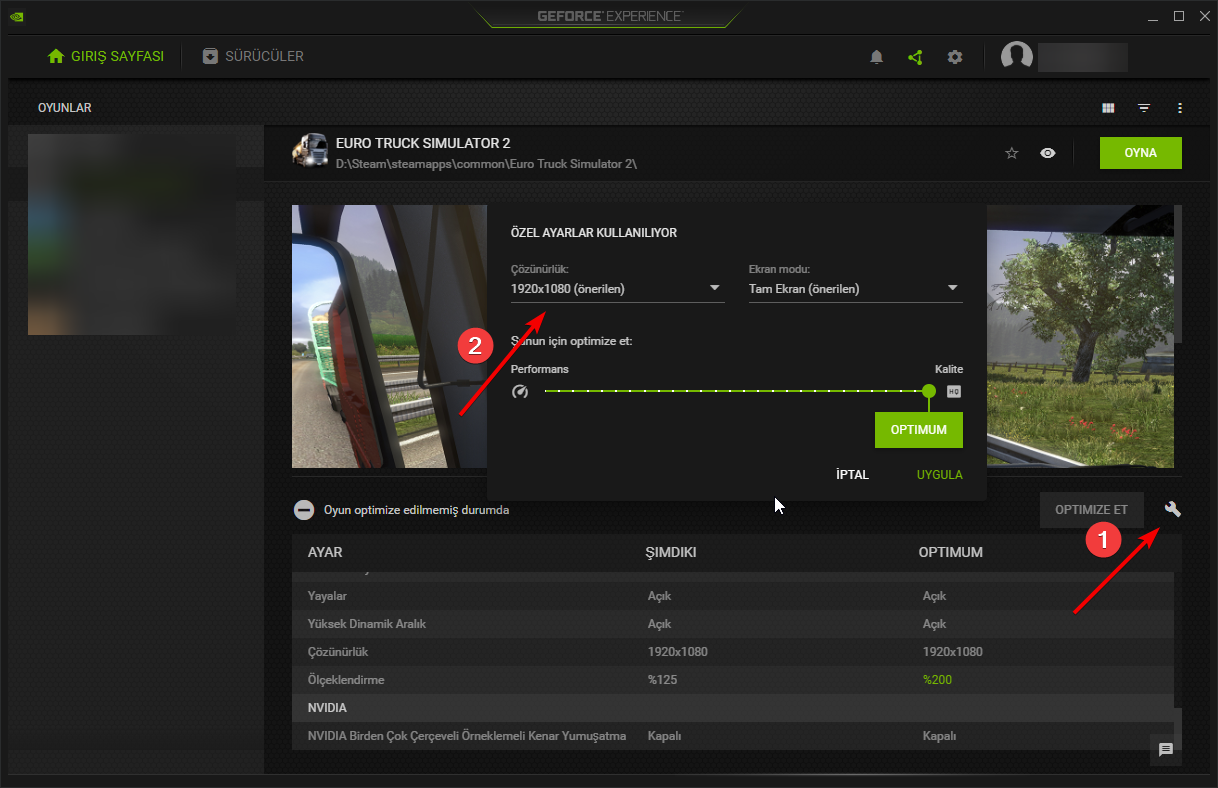The width and height of the screenshot is (1218, 788).
Task: Apply settings with Uygula
Action: pos(940,475)
